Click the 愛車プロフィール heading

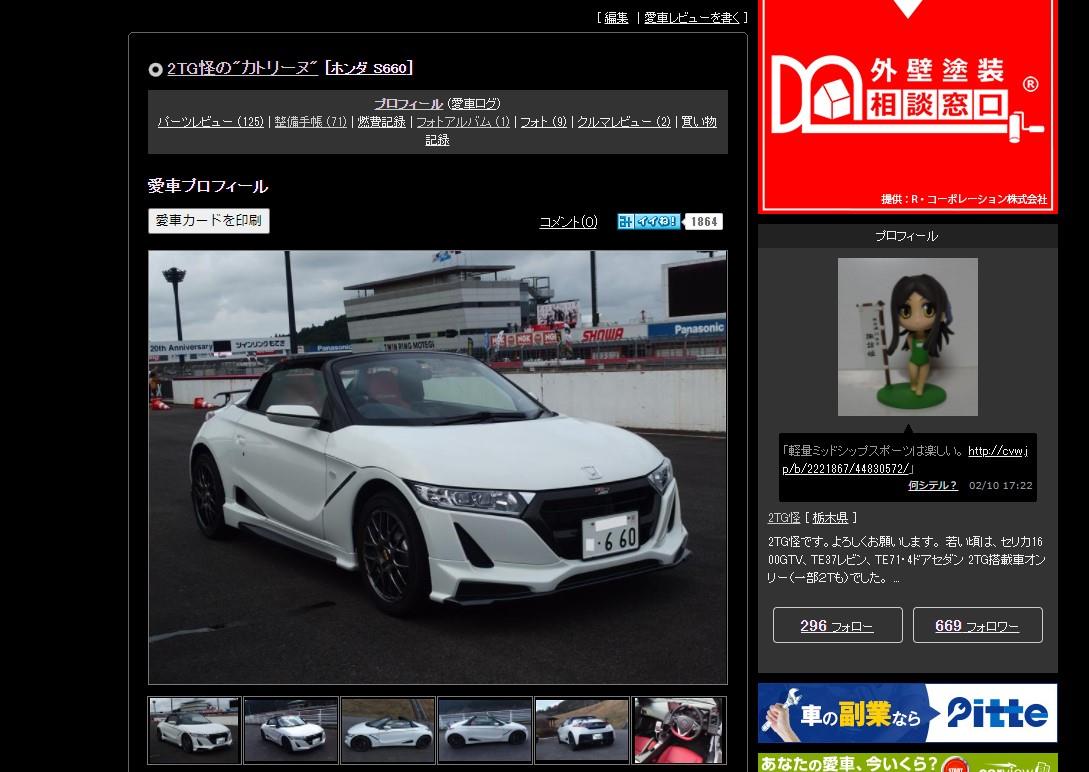point(208,186)
